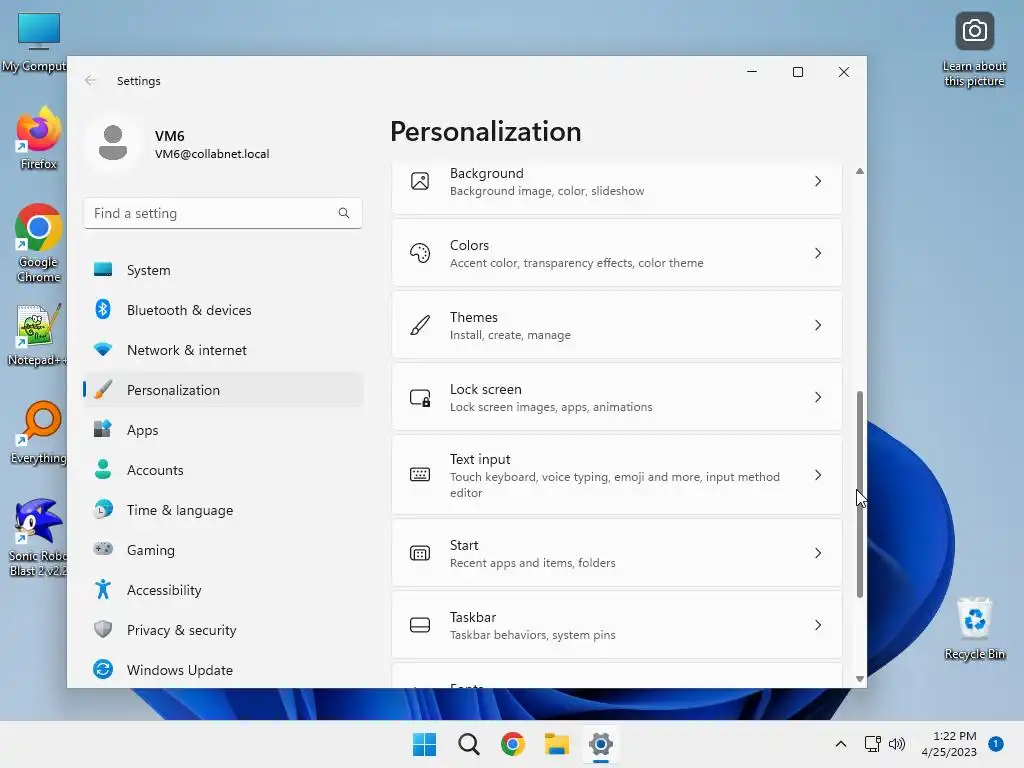Select the Recycle Bin desktop icon
This screenshot has height=768, width=1024.
[x=974, y=628]
